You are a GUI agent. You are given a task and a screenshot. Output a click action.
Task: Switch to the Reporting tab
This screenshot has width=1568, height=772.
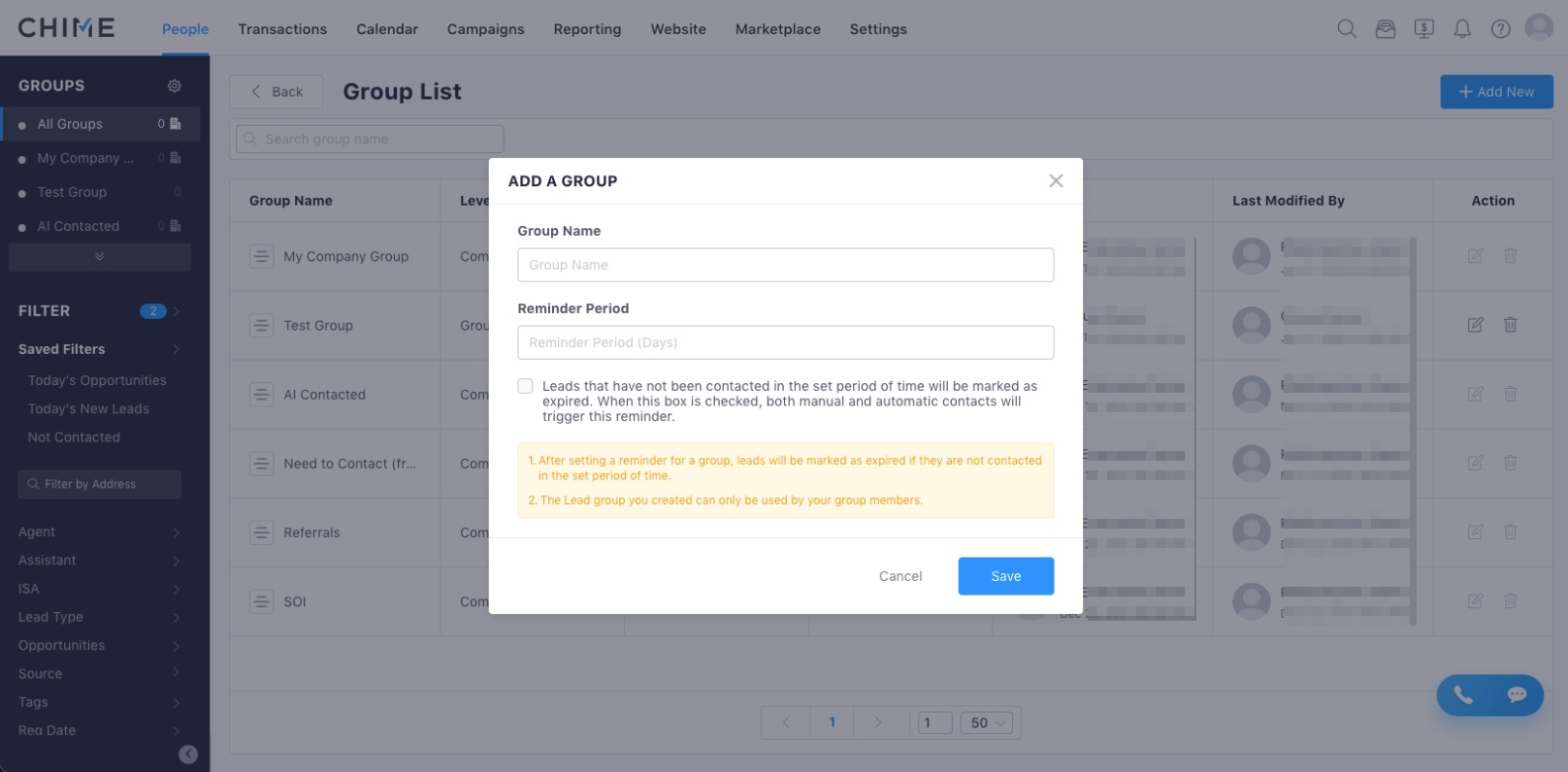point(587,29)
